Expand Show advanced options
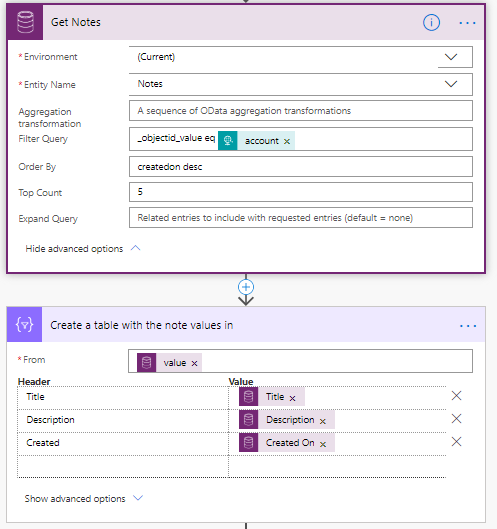Image resolution: width=497 pixels, height=529 pixels. (84, 498)
